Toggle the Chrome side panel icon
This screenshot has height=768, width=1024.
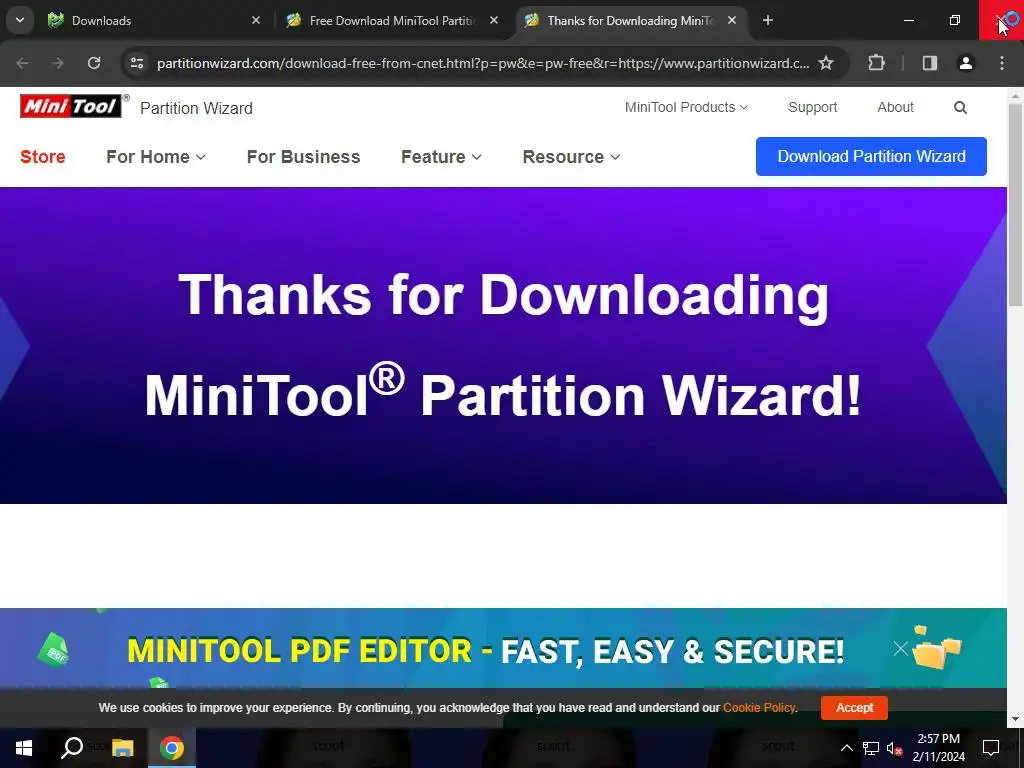[x=930, y=63]
